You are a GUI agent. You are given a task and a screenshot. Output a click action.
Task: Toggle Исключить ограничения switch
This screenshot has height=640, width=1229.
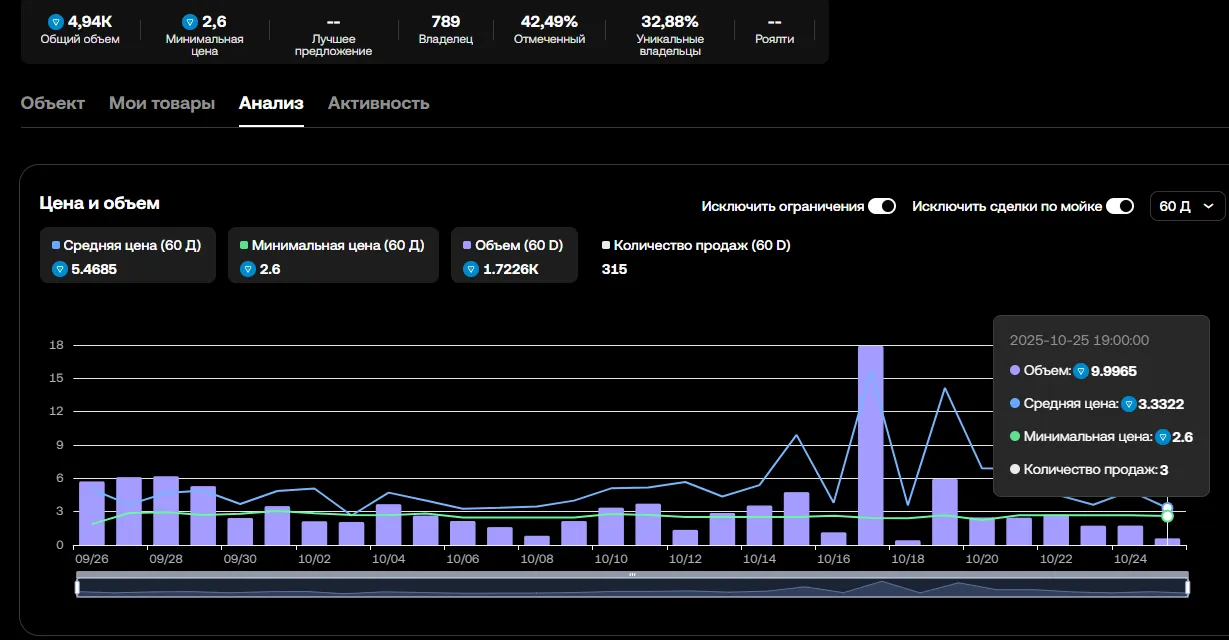click(882, 206)
